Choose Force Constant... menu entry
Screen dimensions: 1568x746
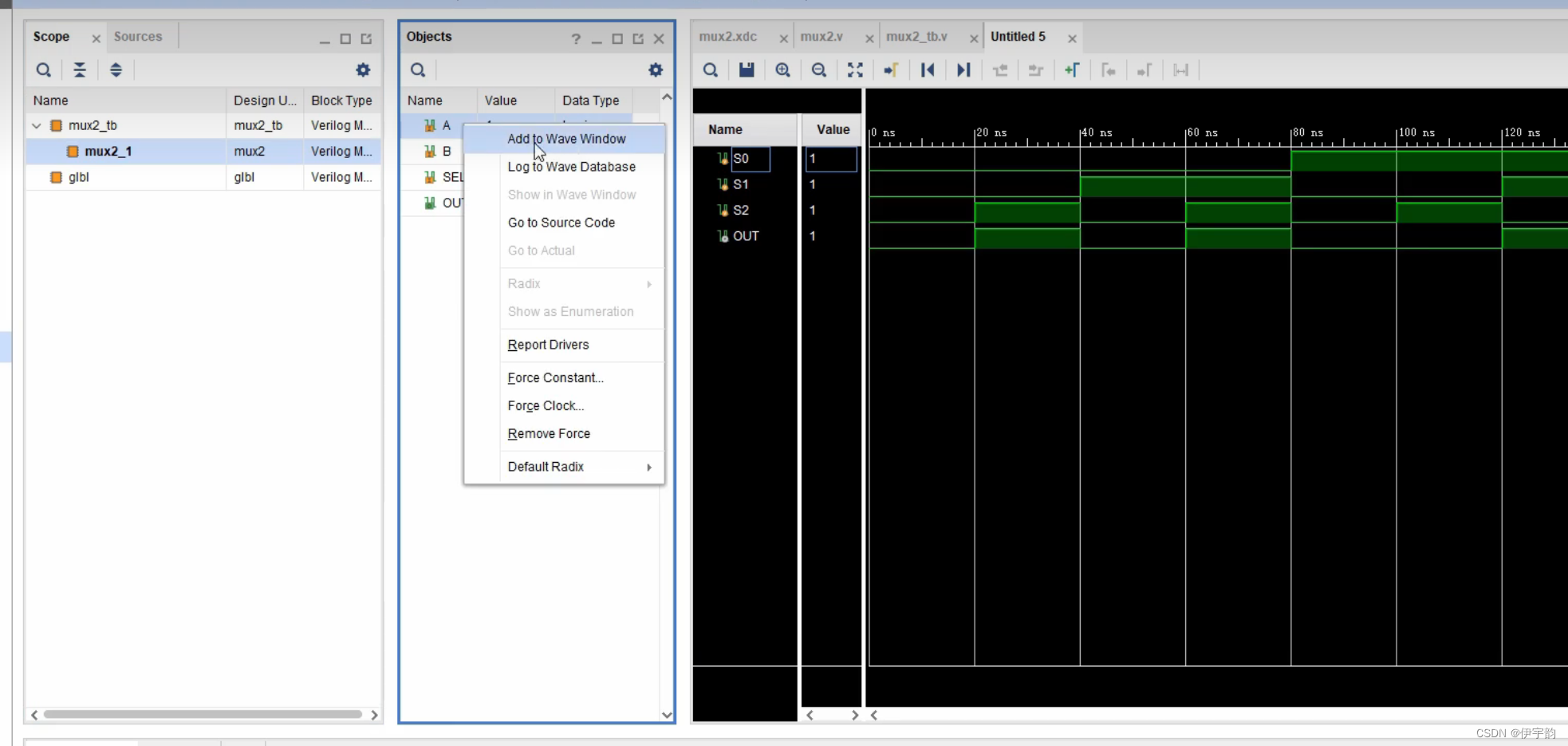coord(564,378)
